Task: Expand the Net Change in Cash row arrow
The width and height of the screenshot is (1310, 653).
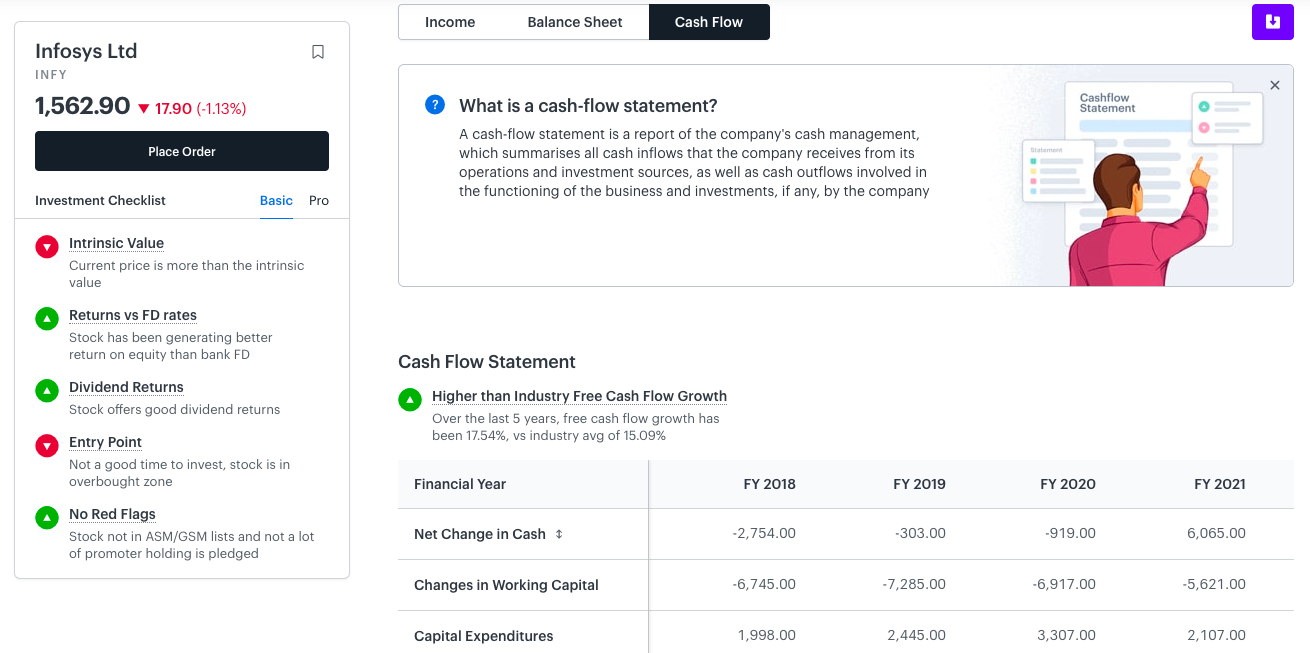Action: click(x=559, y=534)
